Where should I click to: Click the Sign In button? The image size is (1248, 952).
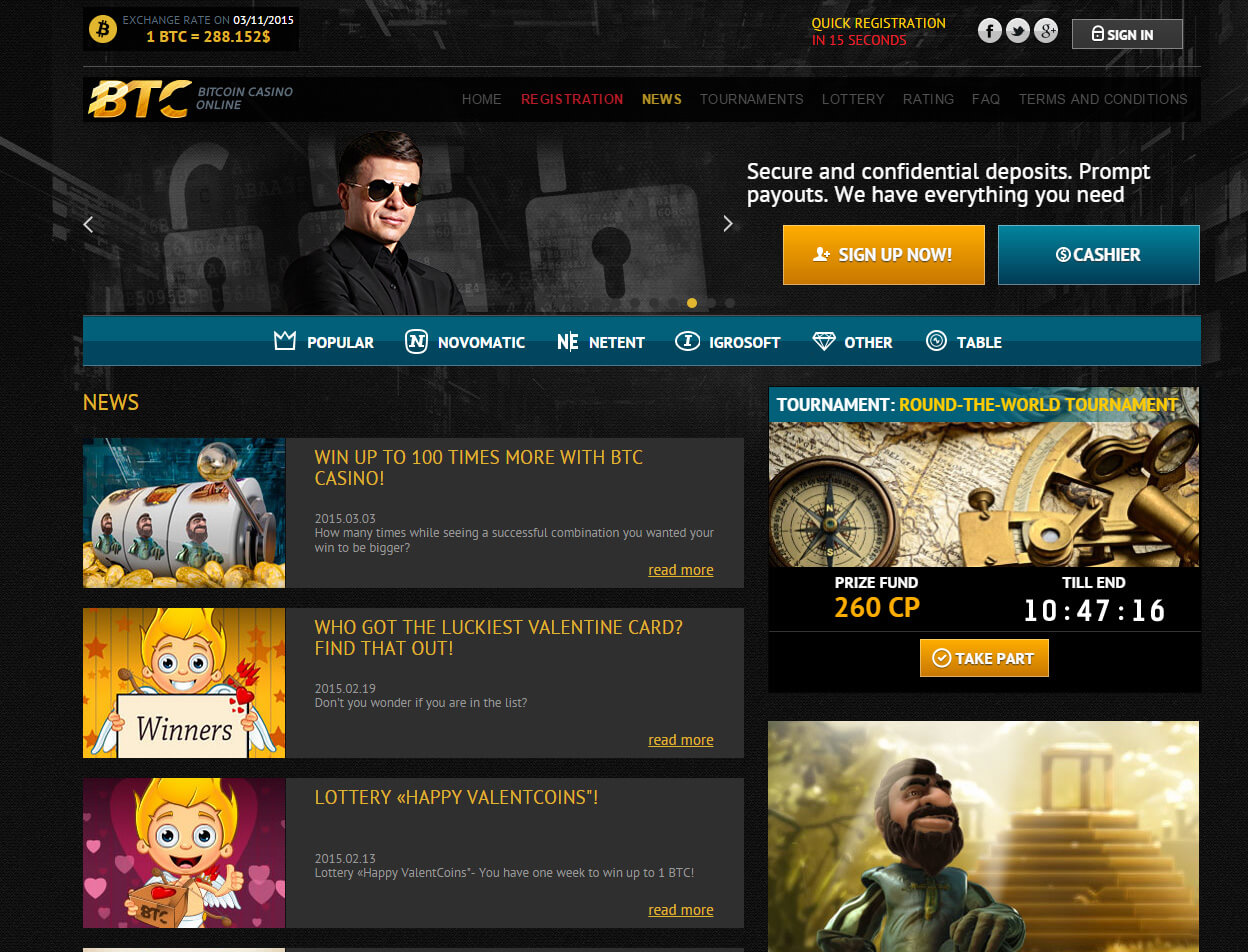click(x=1127, y=34)
